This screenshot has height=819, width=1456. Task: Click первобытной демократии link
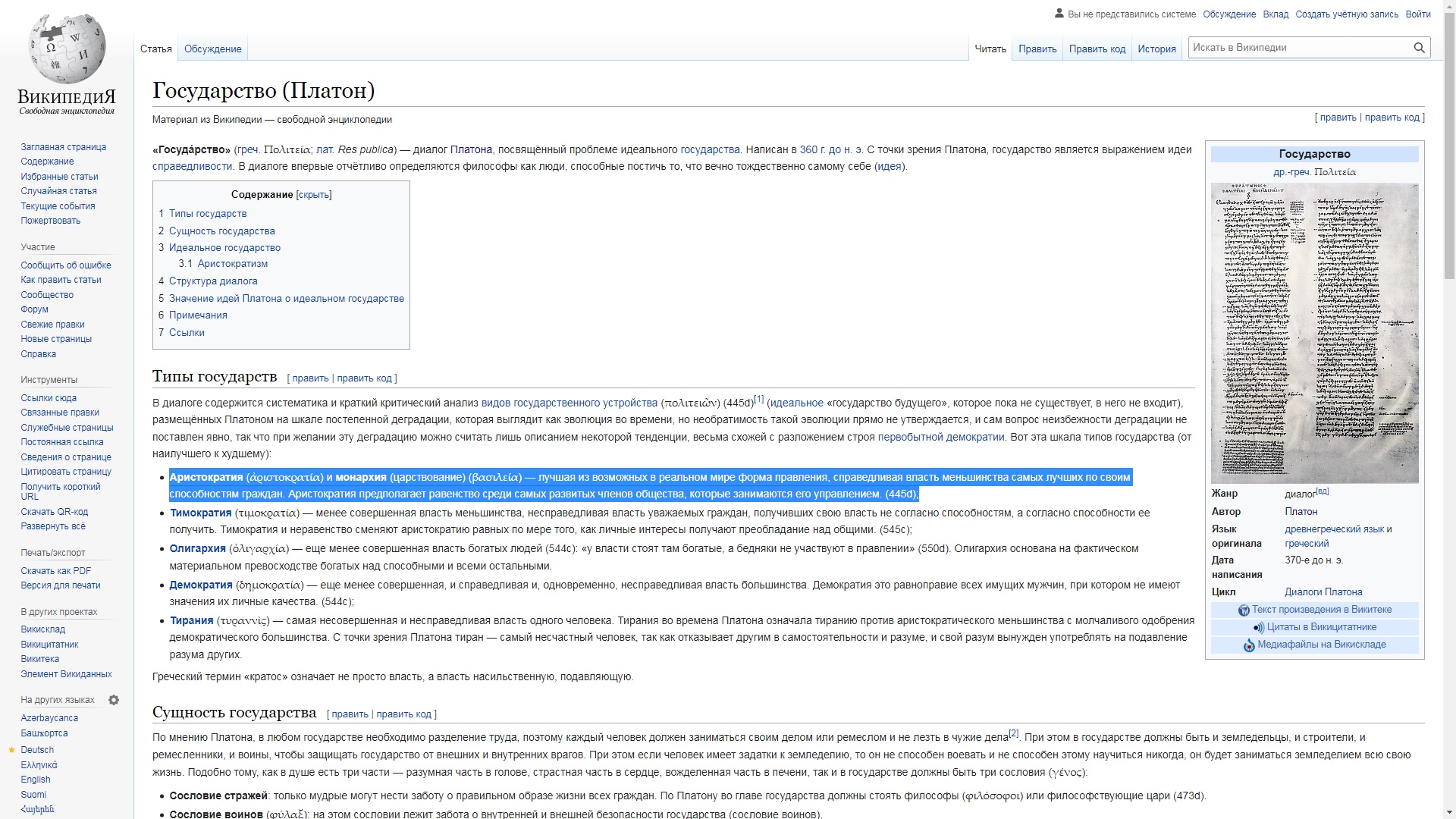(x=941, y=438)
